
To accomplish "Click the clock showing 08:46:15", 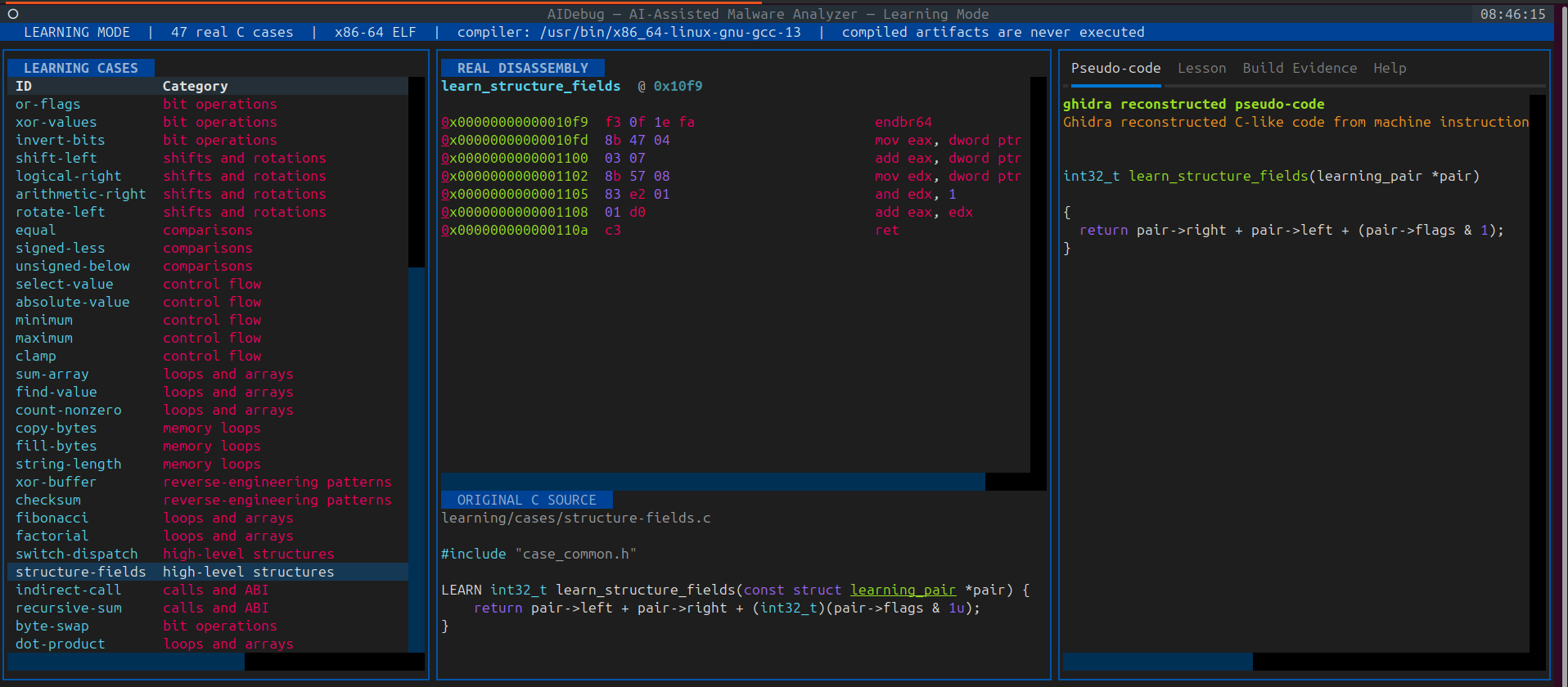I will pyautogui.click(x=1512, y=14).
